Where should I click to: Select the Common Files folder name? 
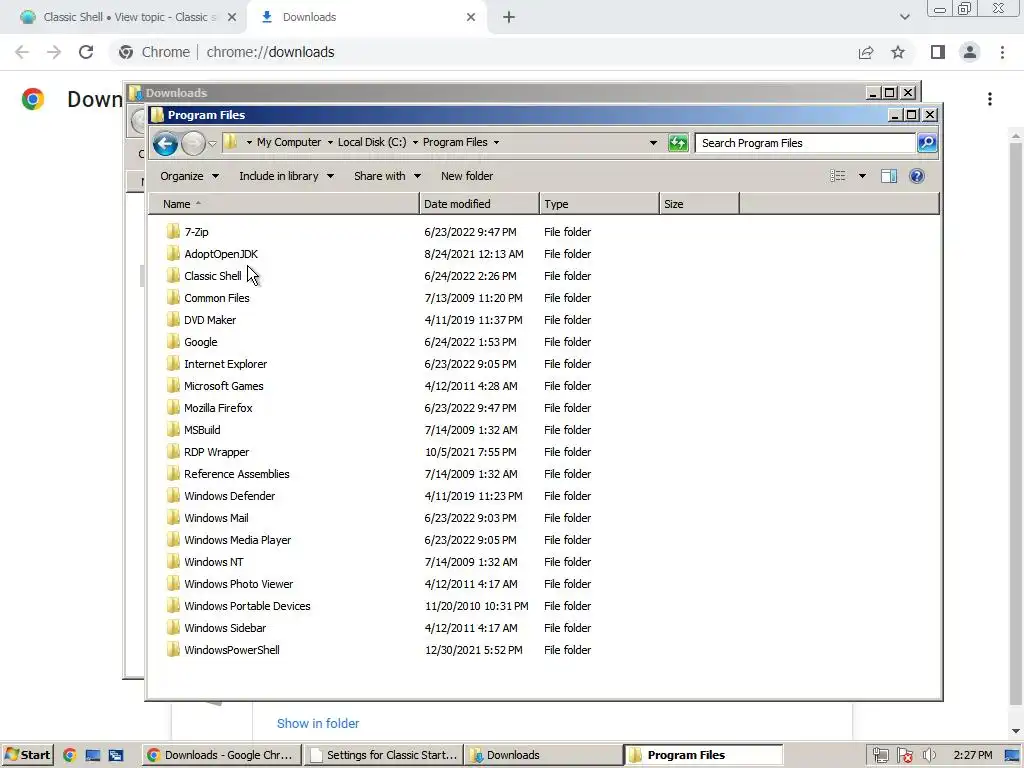pyautogui.click(x=217, y=298)
